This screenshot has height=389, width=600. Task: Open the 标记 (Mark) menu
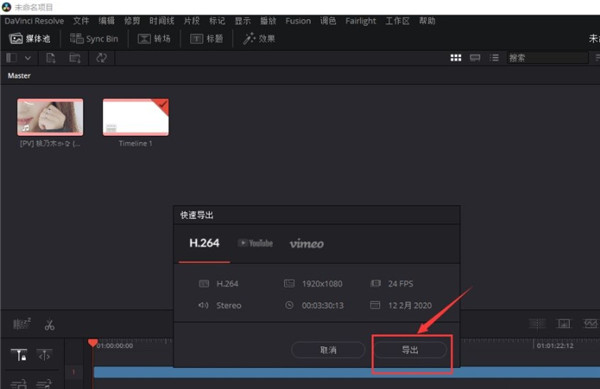217,21
